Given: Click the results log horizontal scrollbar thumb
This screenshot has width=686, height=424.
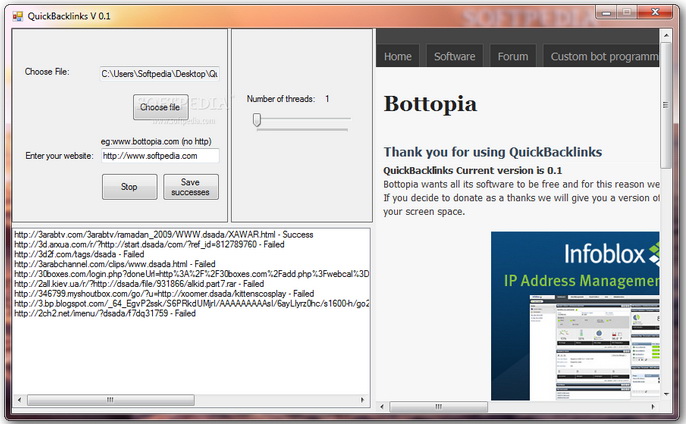Looking at the screenshot, I should click(111, 399).
